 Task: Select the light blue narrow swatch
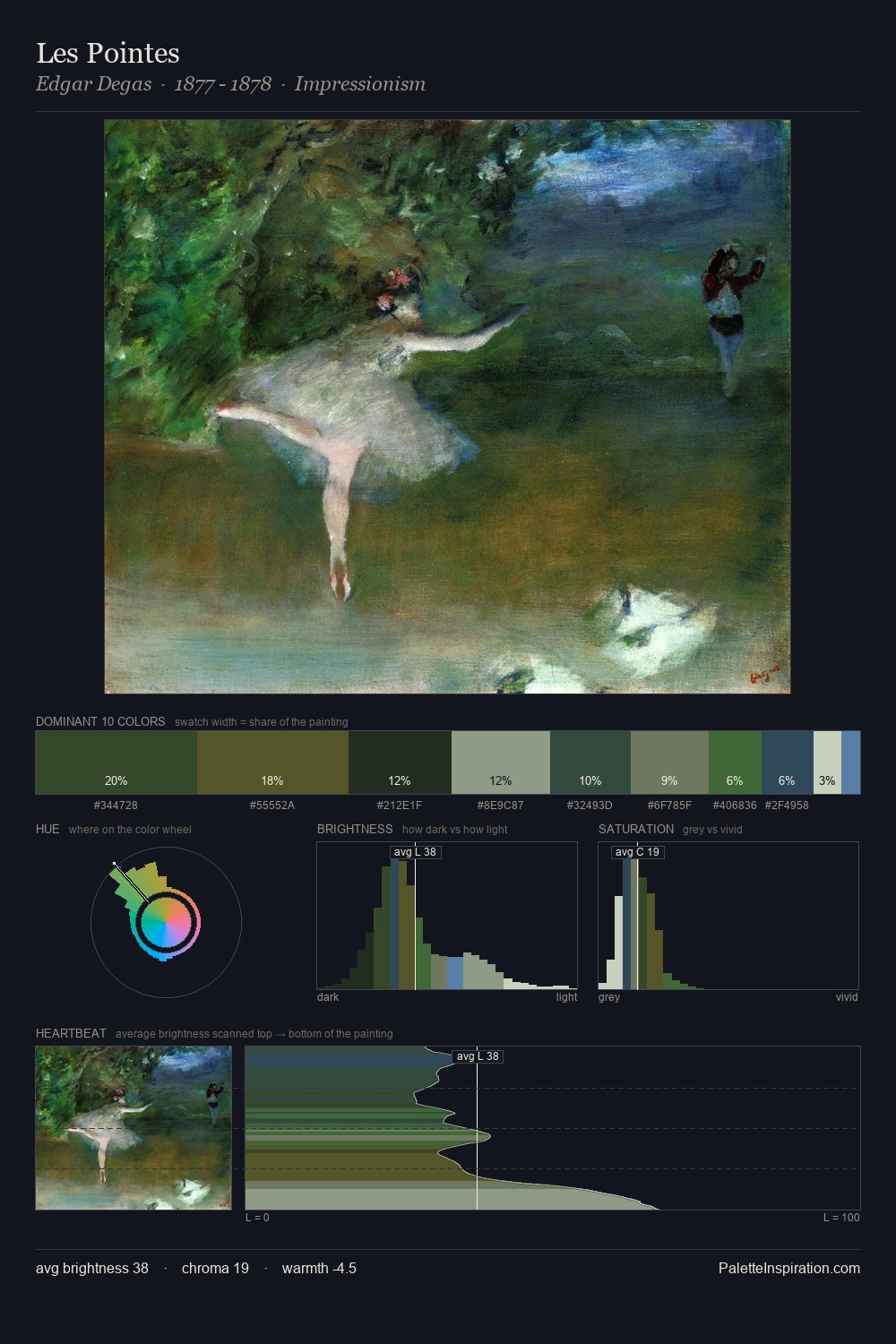point(850,762)
